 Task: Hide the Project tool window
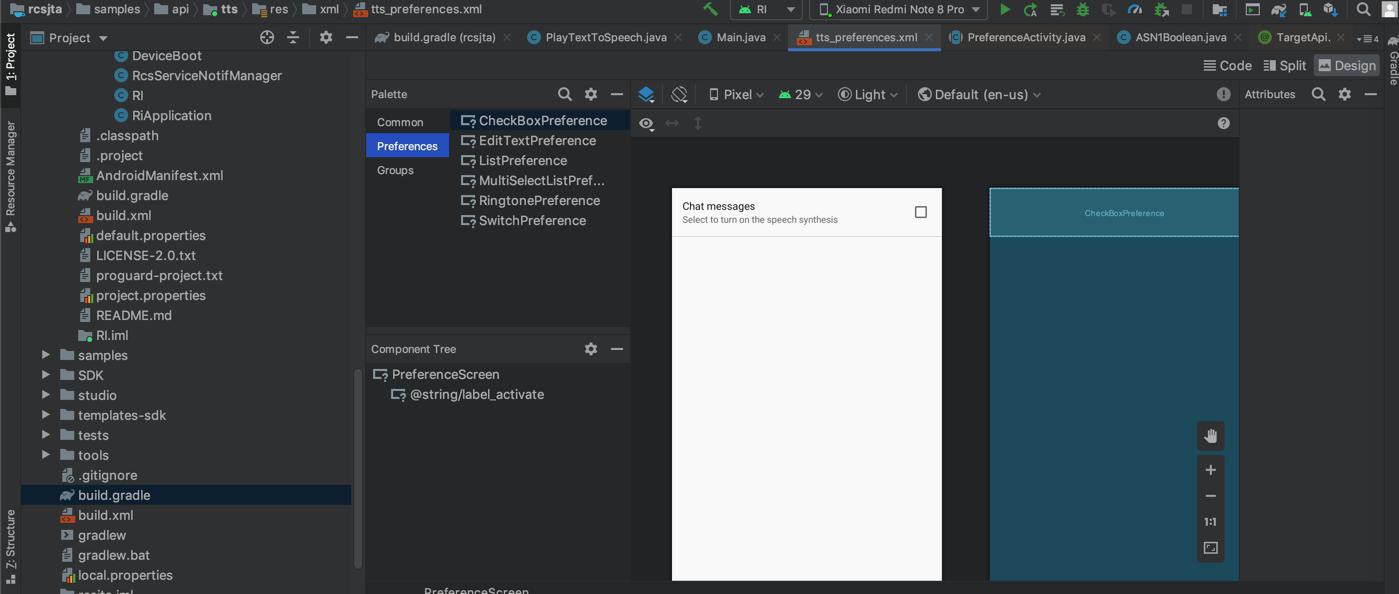[351, 37]
